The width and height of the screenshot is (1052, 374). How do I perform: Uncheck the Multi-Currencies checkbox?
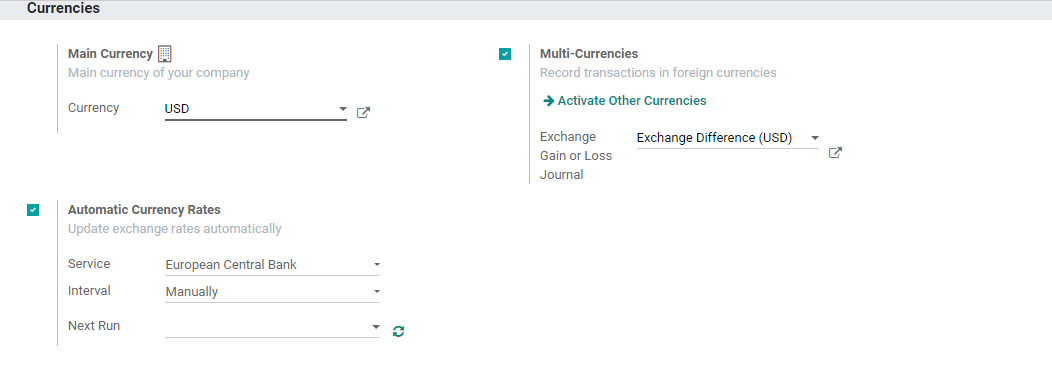(x=505, y=54)
